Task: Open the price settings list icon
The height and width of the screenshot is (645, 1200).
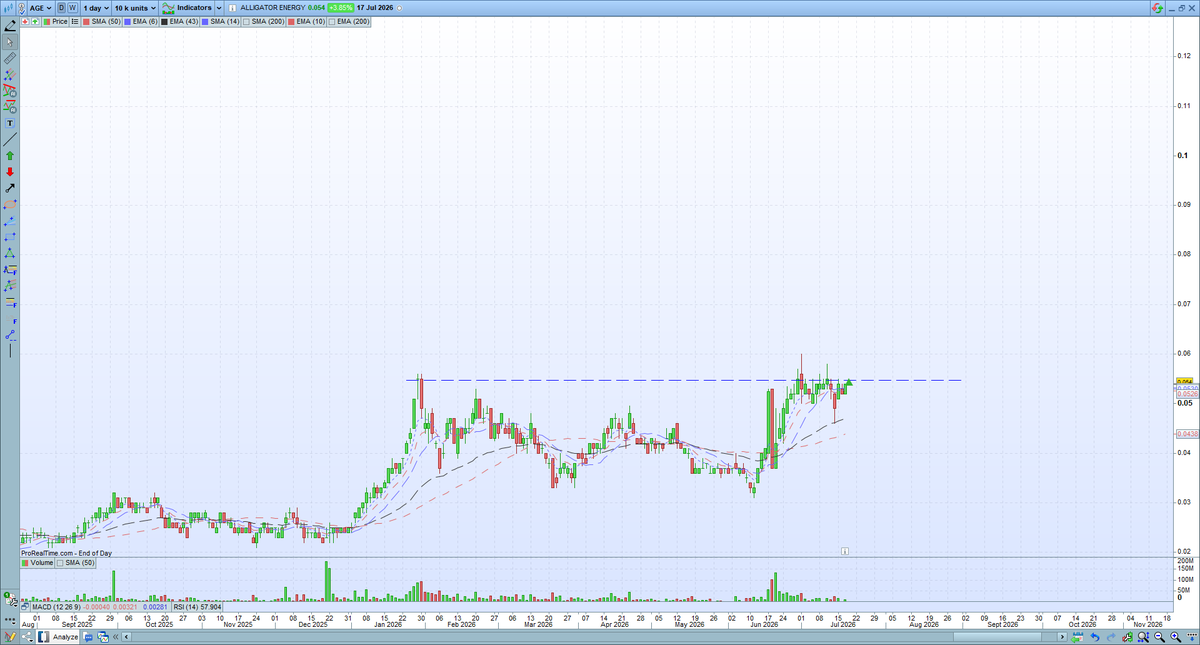Action: (75, 21)
